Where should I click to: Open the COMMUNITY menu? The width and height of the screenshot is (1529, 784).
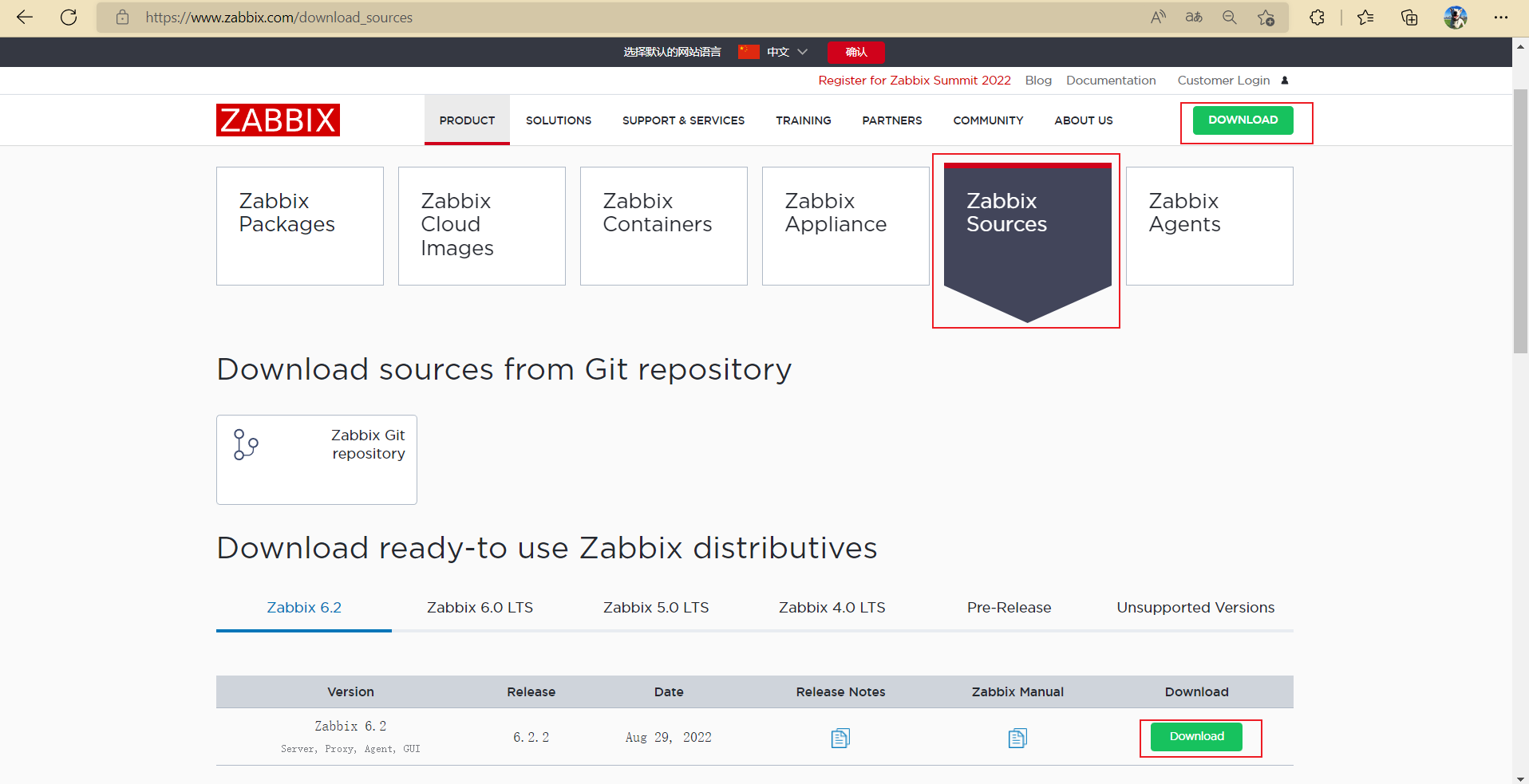(987, 120)
